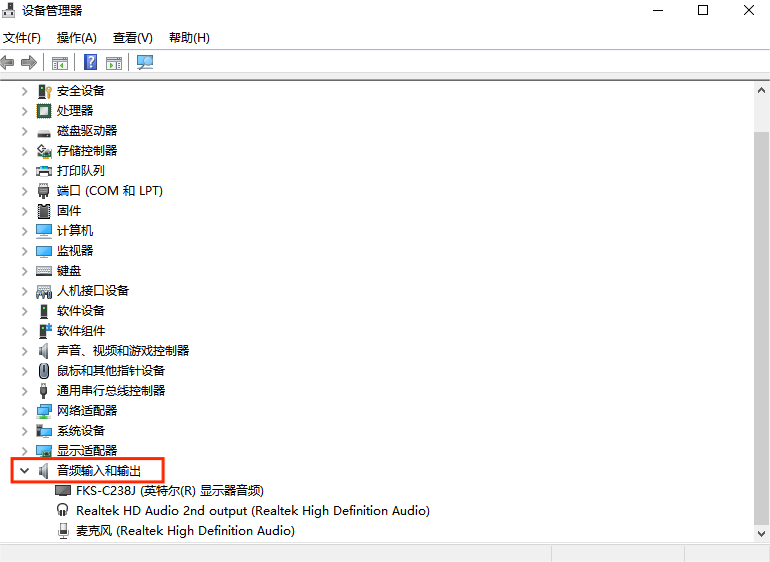Expand the 打印队列 category
Viewport: 770px width, 562px height.
pyautogui.click(x=24, y=171)
